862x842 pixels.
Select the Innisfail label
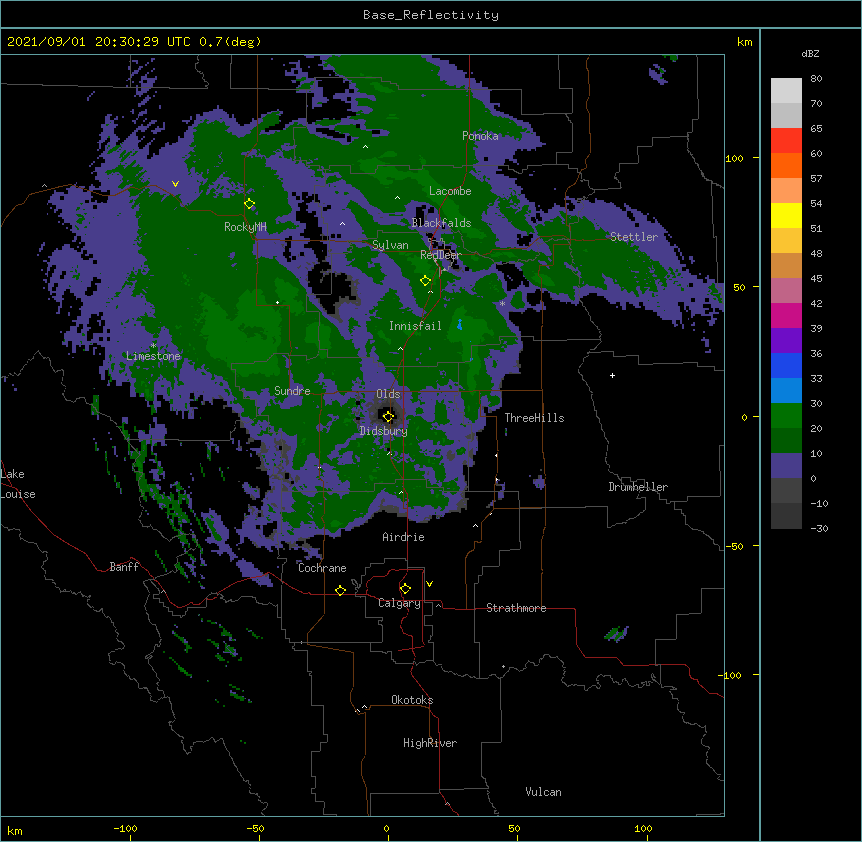[x=415, y=326]
